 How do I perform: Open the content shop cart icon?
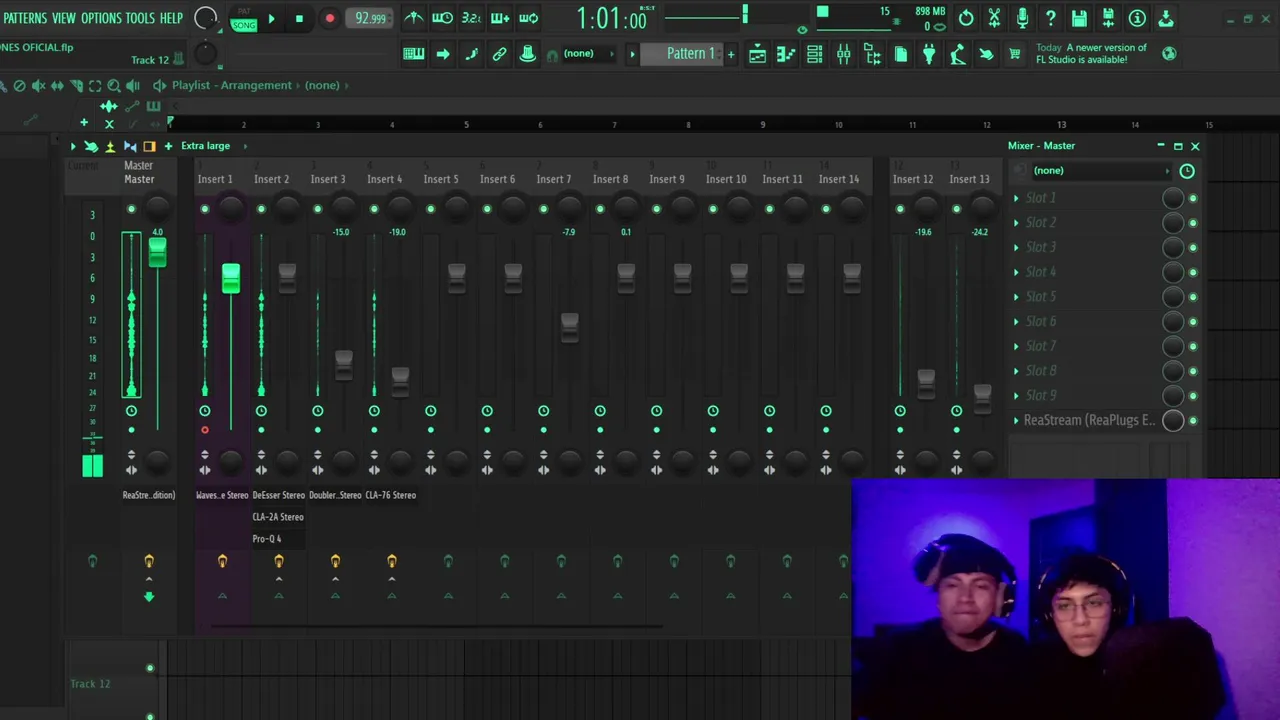tap(1015, 54)
